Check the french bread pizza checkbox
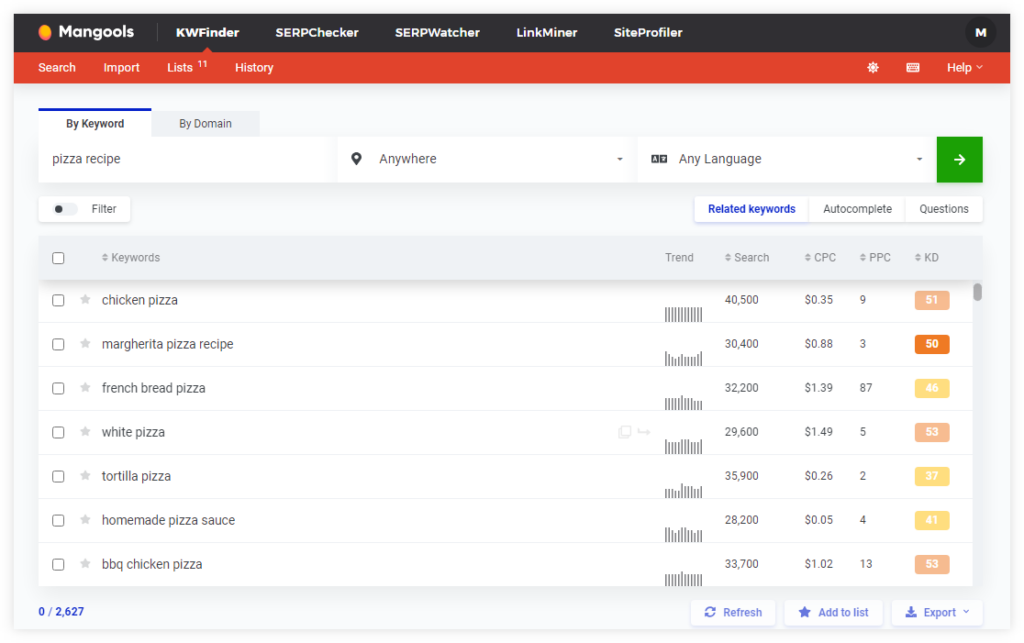The height and width of the screenshot is (643, 1024). tap(58, 388)
